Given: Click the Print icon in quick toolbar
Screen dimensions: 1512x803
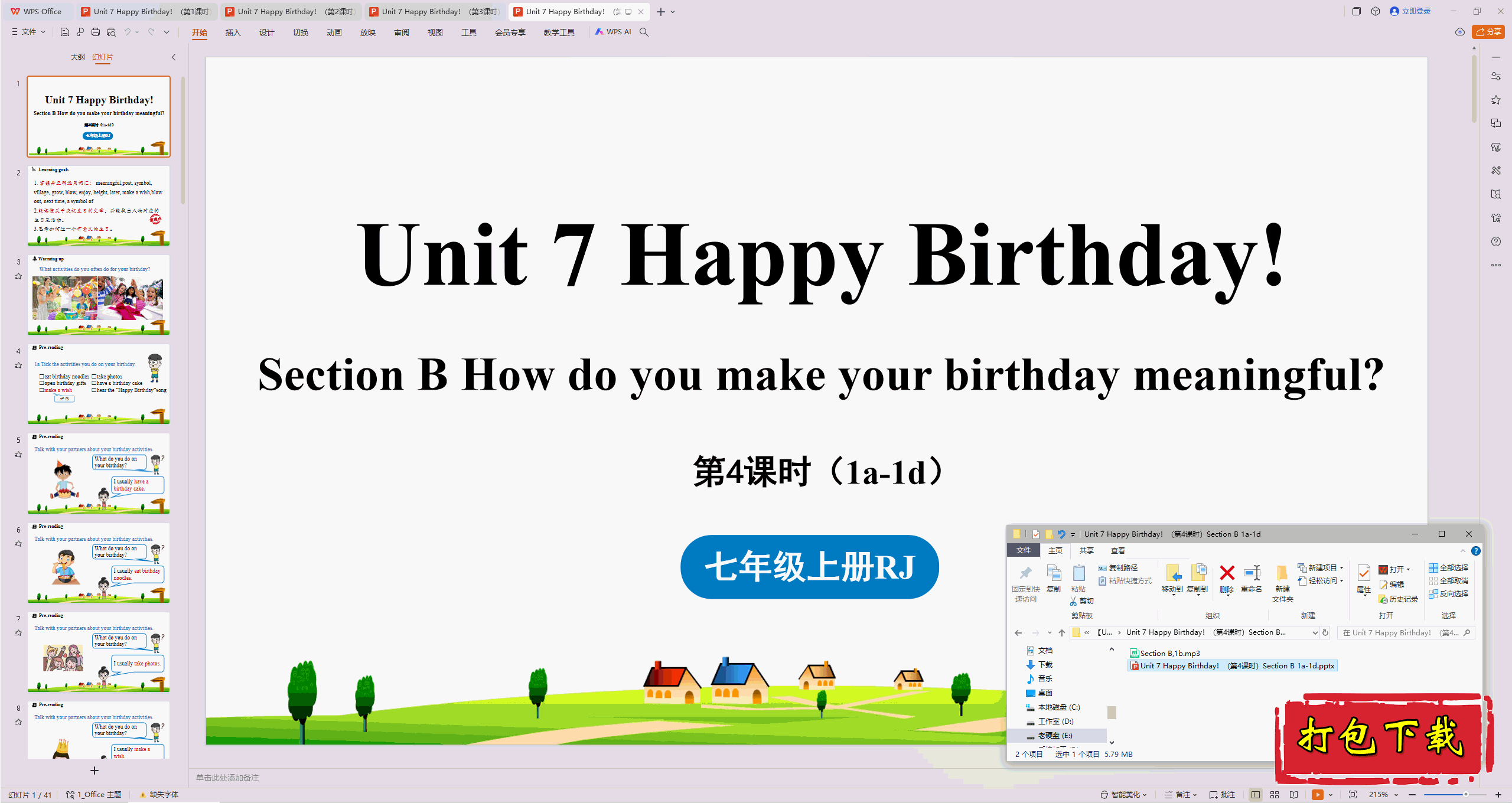Looking at the screenshot, I should pyautogui.click(x=96, y=32).
